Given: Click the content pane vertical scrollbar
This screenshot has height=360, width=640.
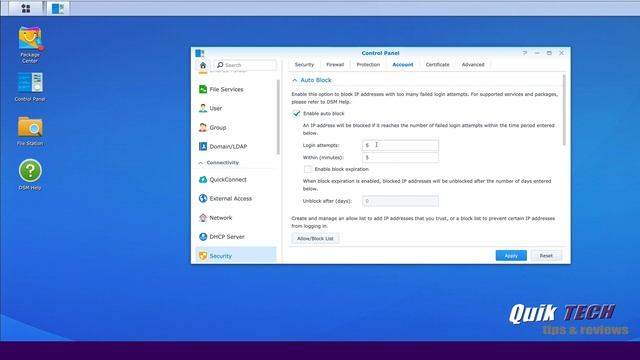Looking at the screenshot, I should pyautogui.click(x=564, y=109).
